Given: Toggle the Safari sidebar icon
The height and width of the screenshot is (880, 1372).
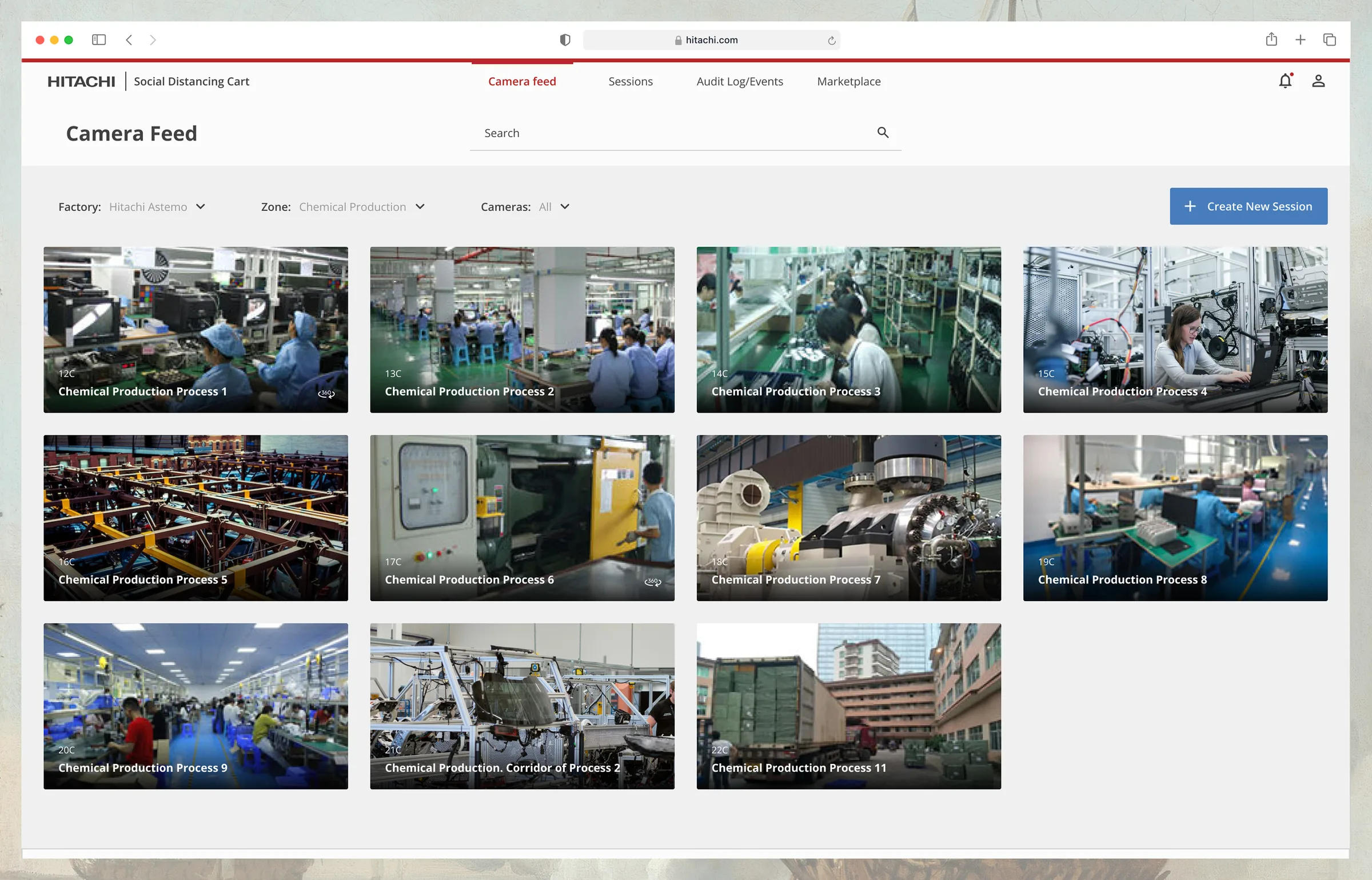Looking at the screenshot, I should [x=99, y=40].
